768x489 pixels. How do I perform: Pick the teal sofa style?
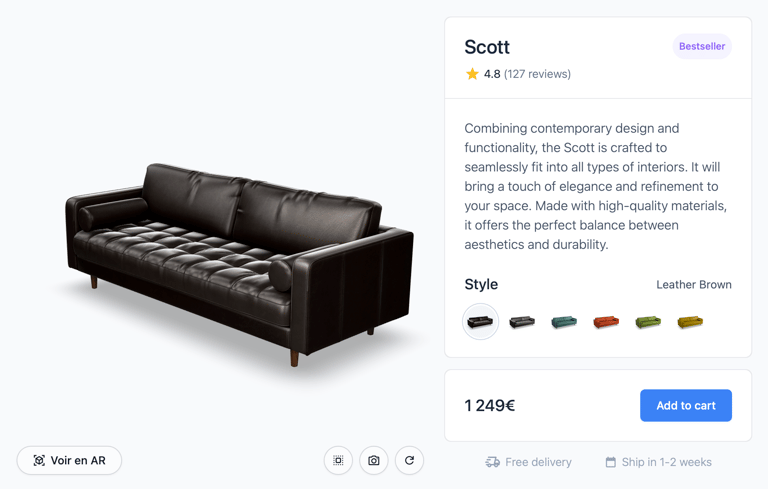tap(564, 322)
